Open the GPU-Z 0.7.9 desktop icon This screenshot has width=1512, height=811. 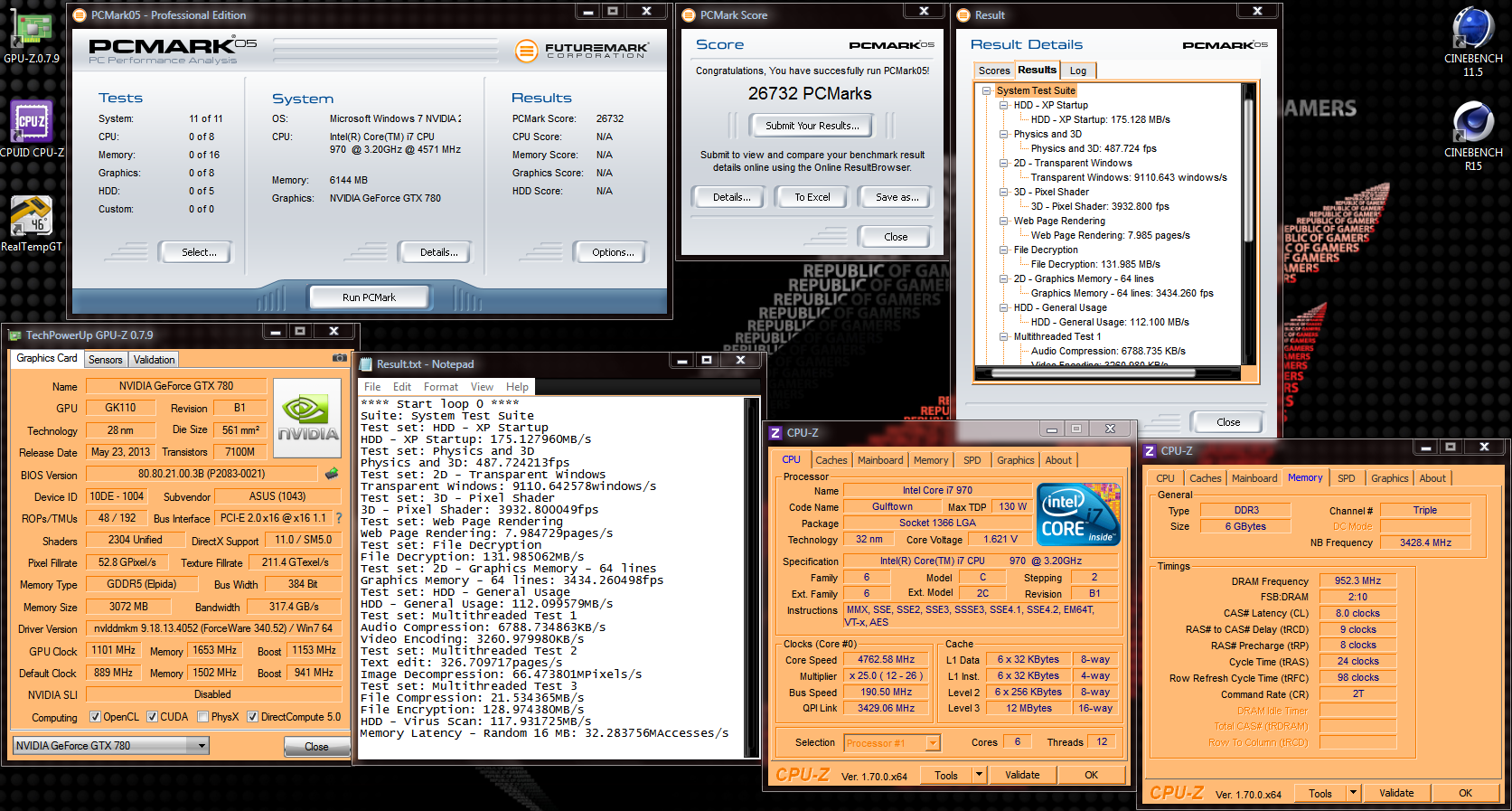31,36
